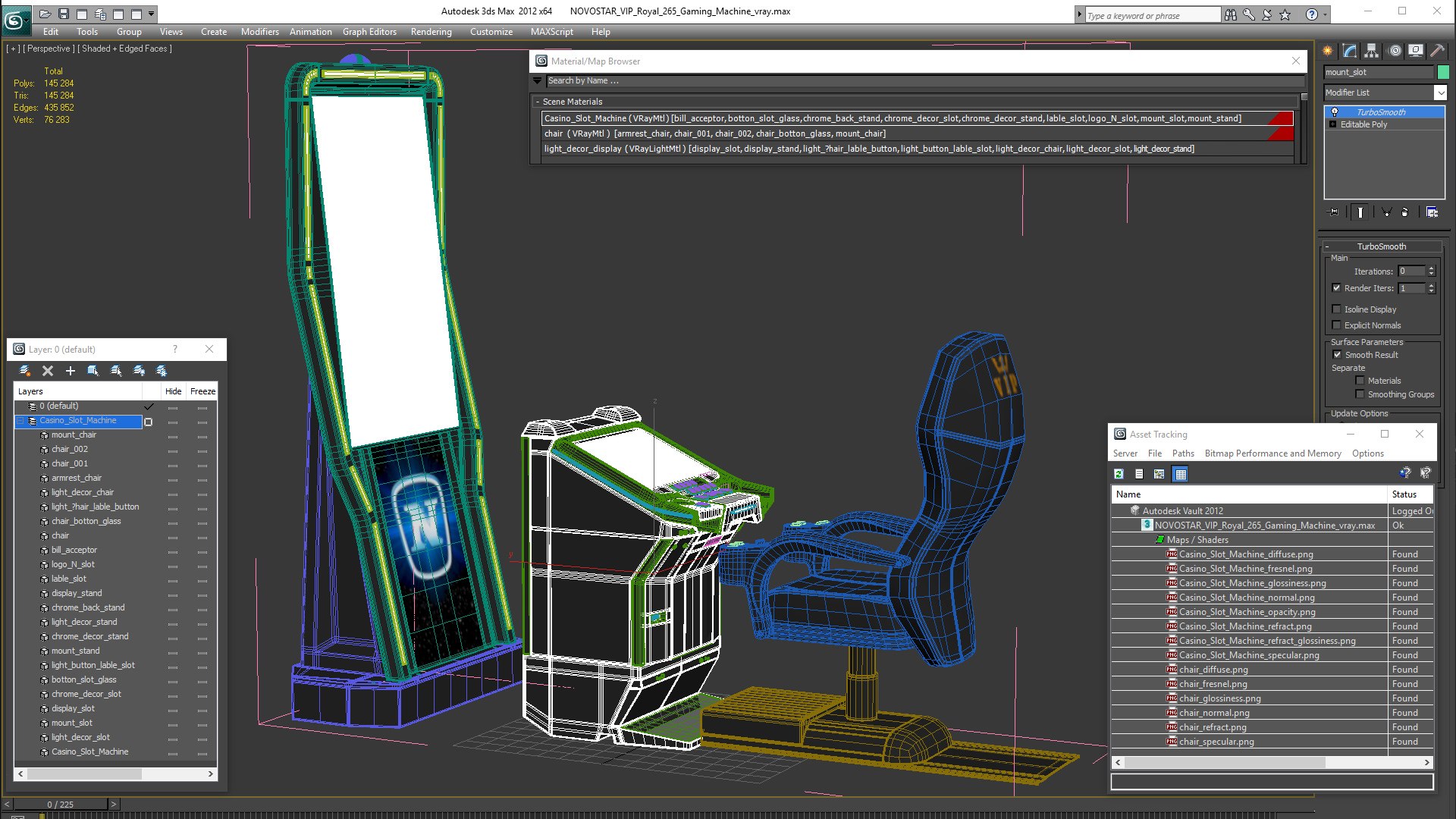Image resolution: width=1456 pixels, height=819 pixels.
Task: Click Delete layer X icon in Layer toolbar
Action: (48, 371)
